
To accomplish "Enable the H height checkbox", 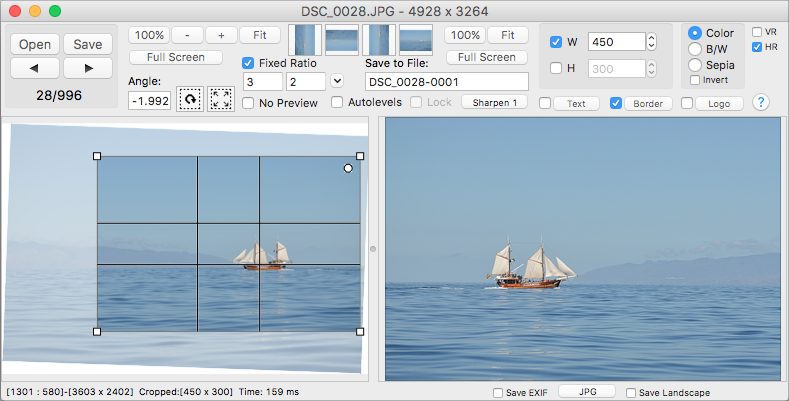I will point(556,68).
